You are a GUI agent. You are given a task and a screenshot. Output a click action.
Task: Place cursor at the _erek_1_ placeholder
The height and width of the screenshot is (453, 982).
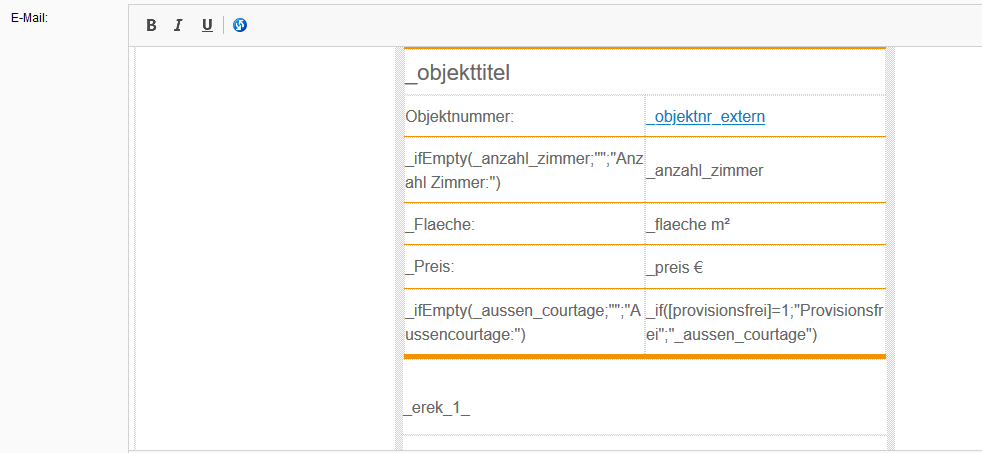coord(437,408)
